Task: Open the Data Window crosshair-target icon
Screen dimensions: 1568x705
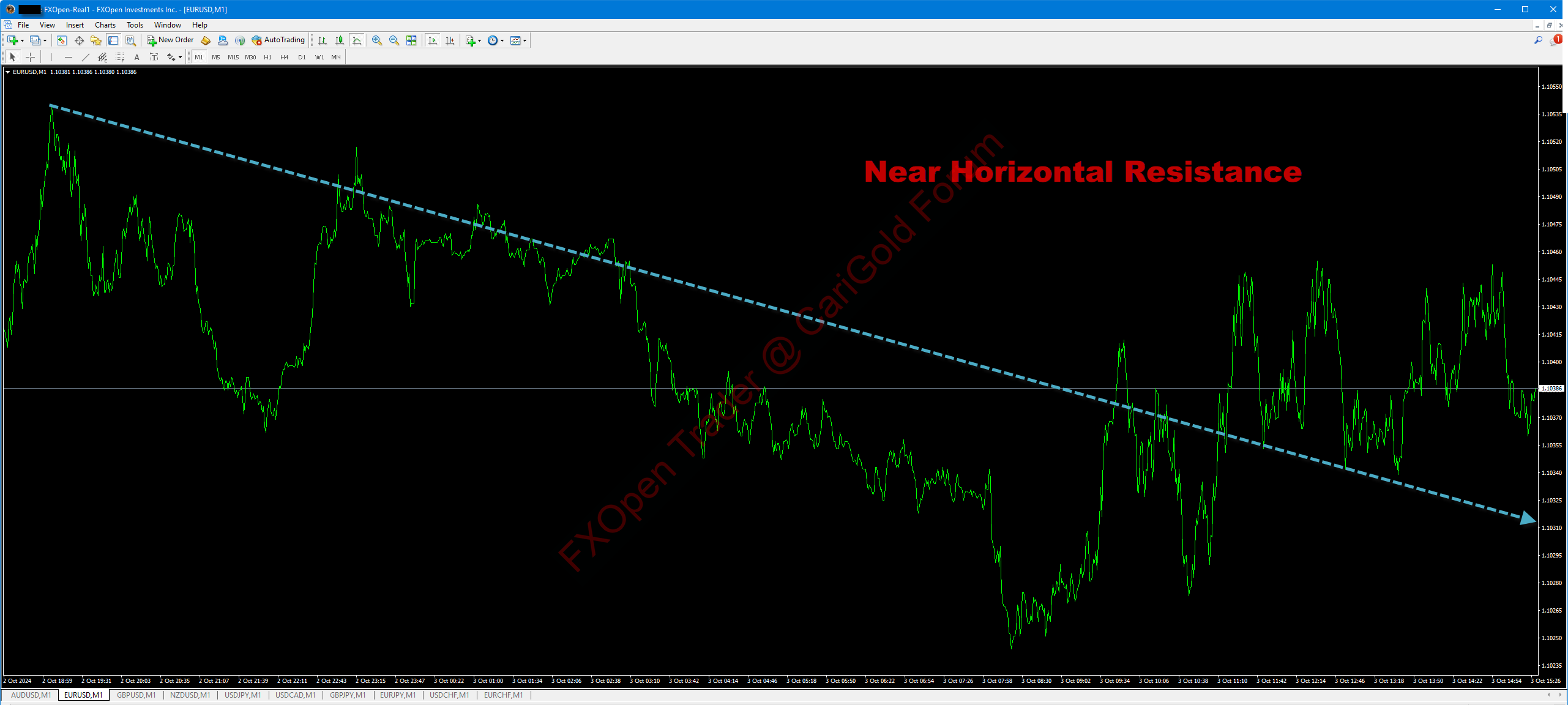Action: pyautogui.click(x=79, y=40)
